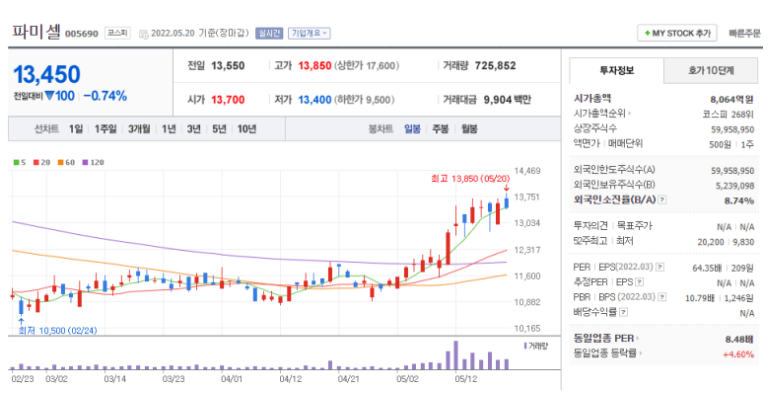Click the 최고 13,850 (05/20) chart label

tap(471, 179)
